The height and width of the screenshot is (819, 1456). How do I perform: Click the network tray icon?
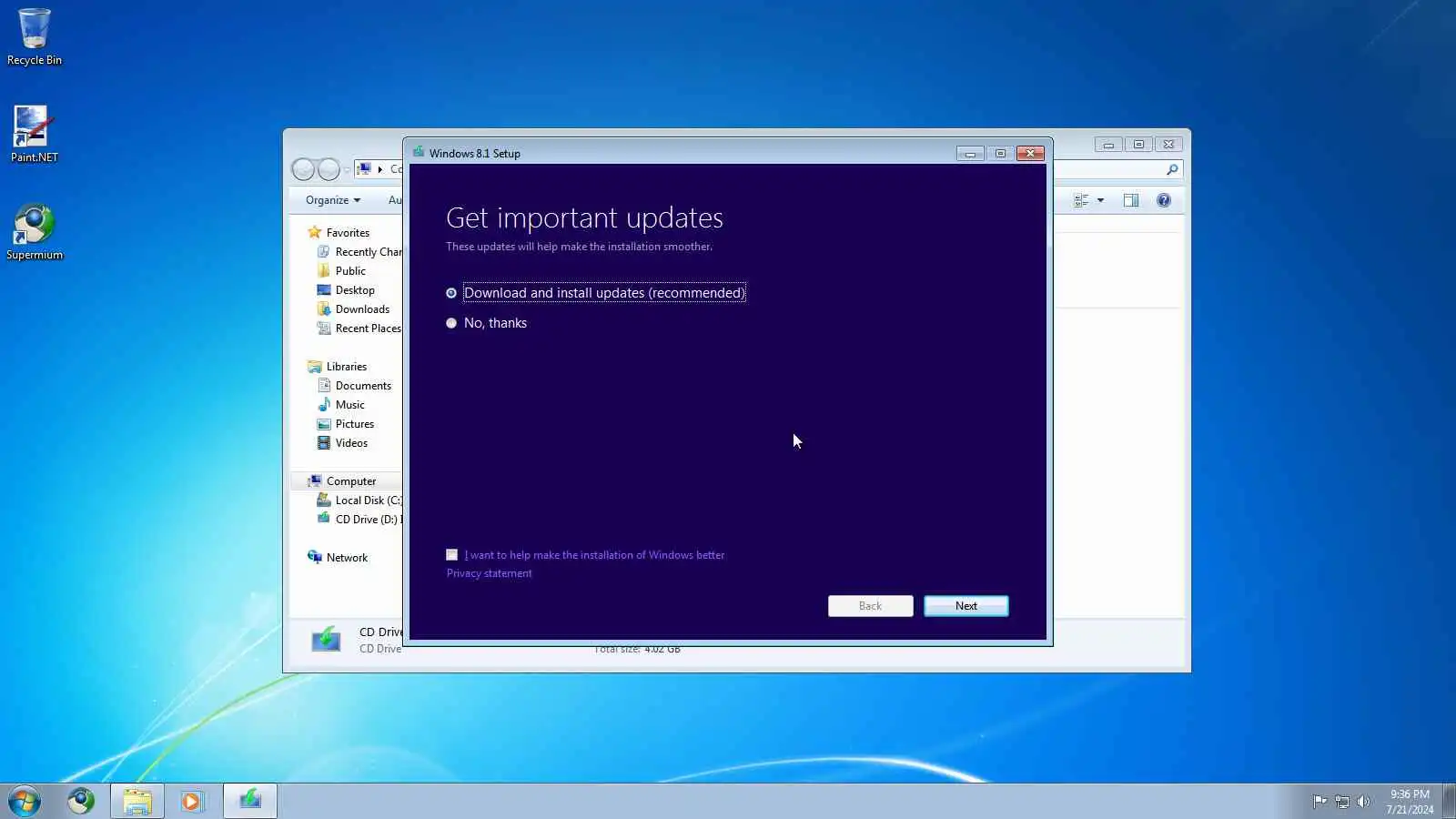[1341, 802]
